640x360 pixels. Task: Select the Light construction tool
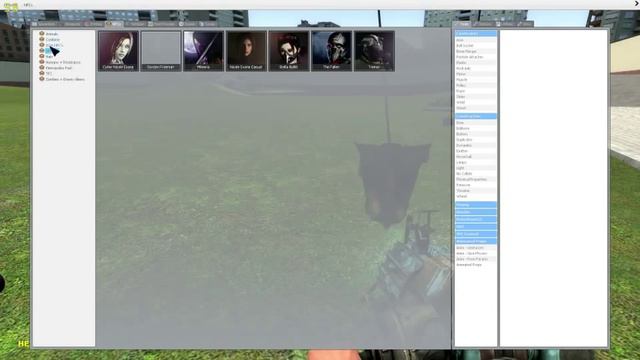point(476,168)
